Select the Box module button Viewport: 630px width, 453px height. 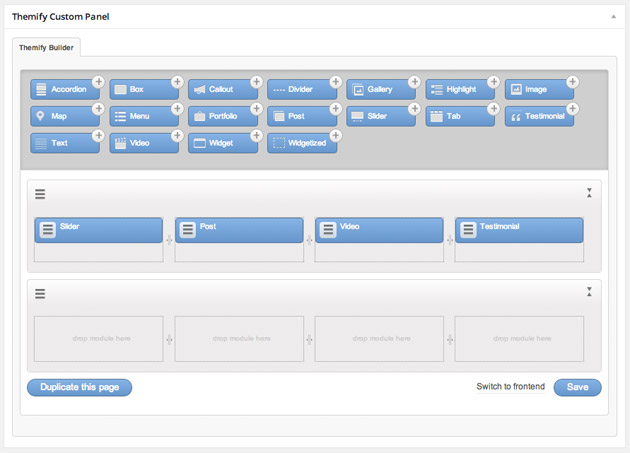click(x=144, y=89)
